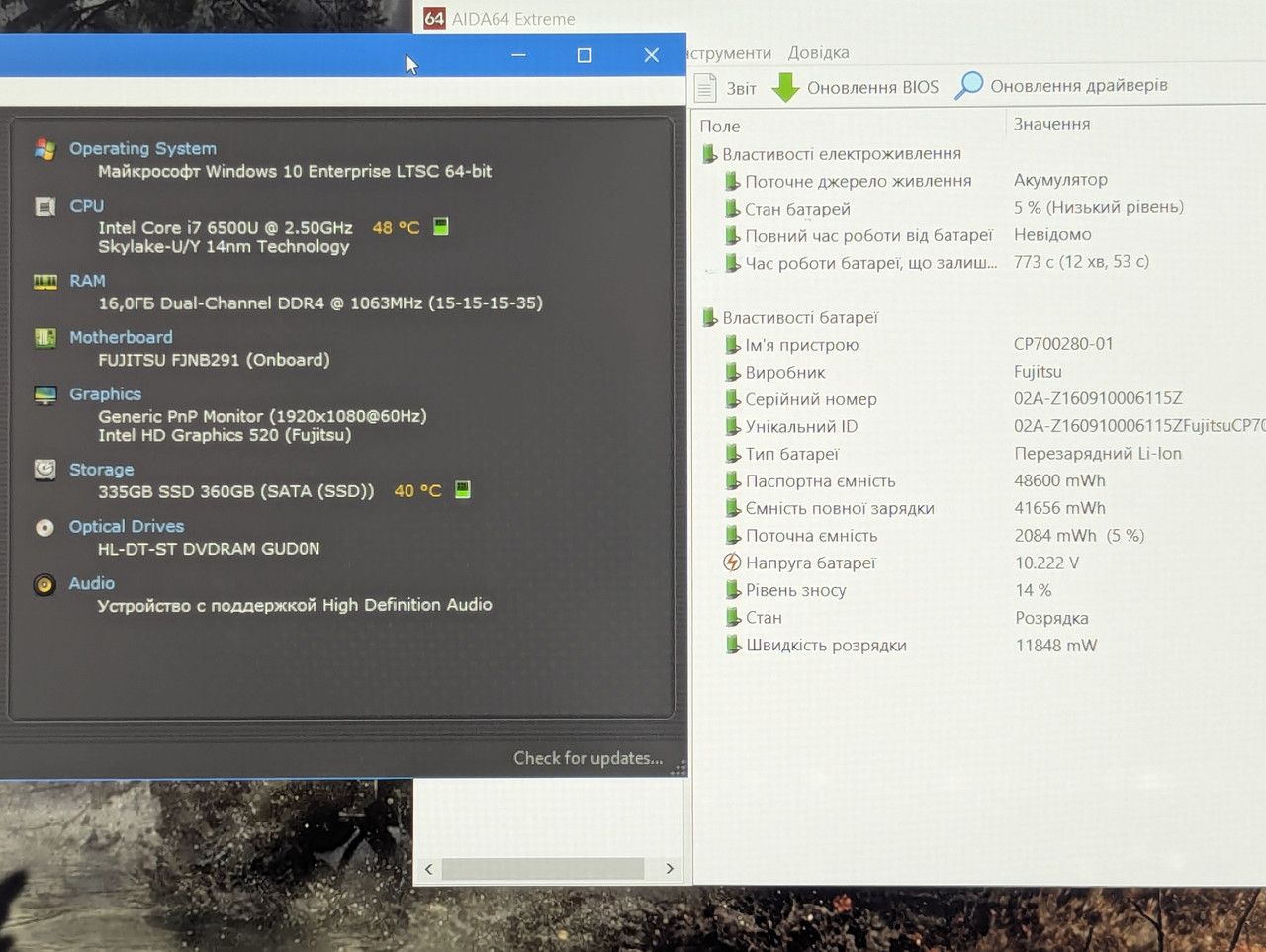Click the Check for updates link
Image resolution: width=1266 pixels, height=952 pixels.
tap(588, 758)
